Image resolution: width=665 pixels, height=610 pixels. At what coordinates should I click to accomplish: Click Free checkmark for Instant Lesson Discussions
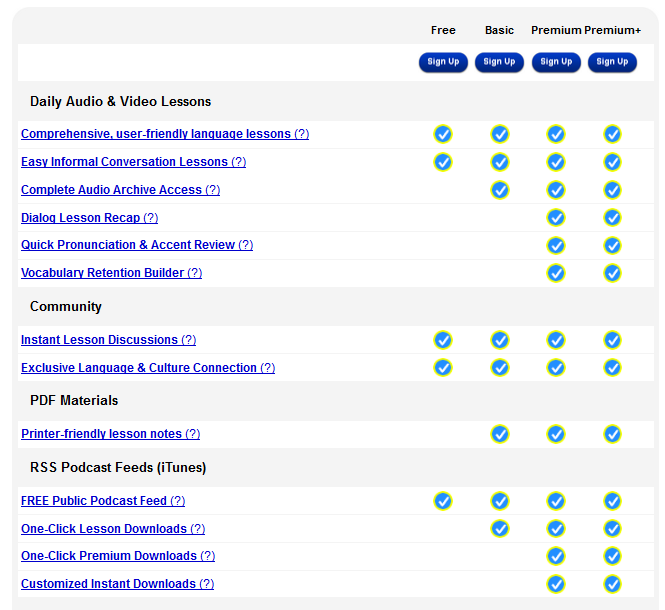[x=443, y=340]
